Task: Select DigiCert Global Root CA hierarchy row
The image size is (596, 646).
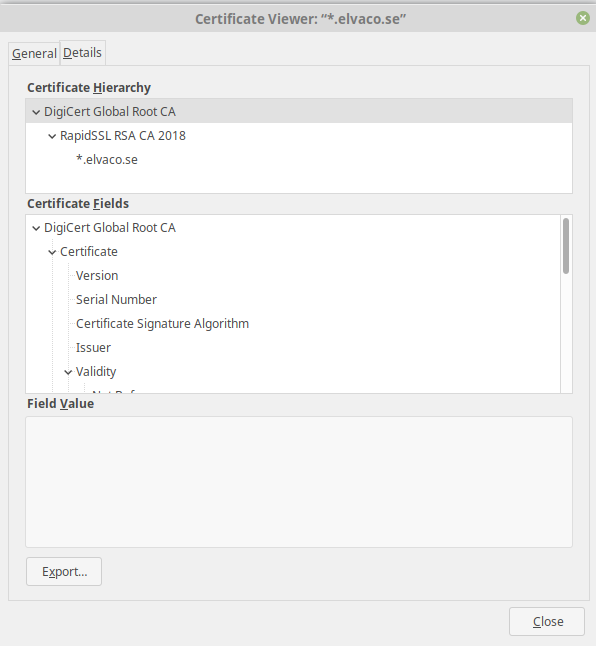Action: tap(299, 111)
